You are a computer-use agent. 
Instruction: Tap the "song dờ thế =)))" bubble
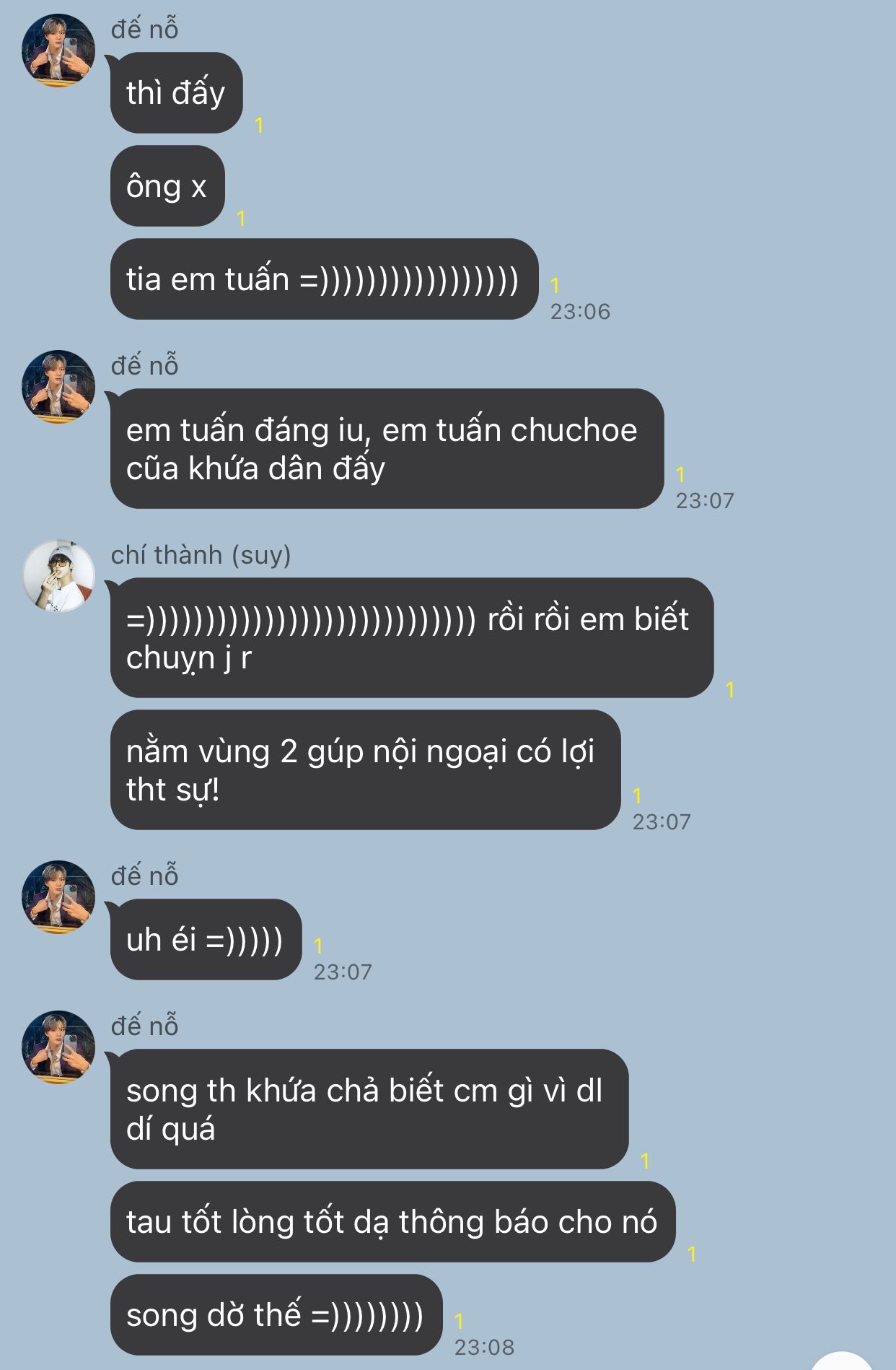(x=276, y=1315)
